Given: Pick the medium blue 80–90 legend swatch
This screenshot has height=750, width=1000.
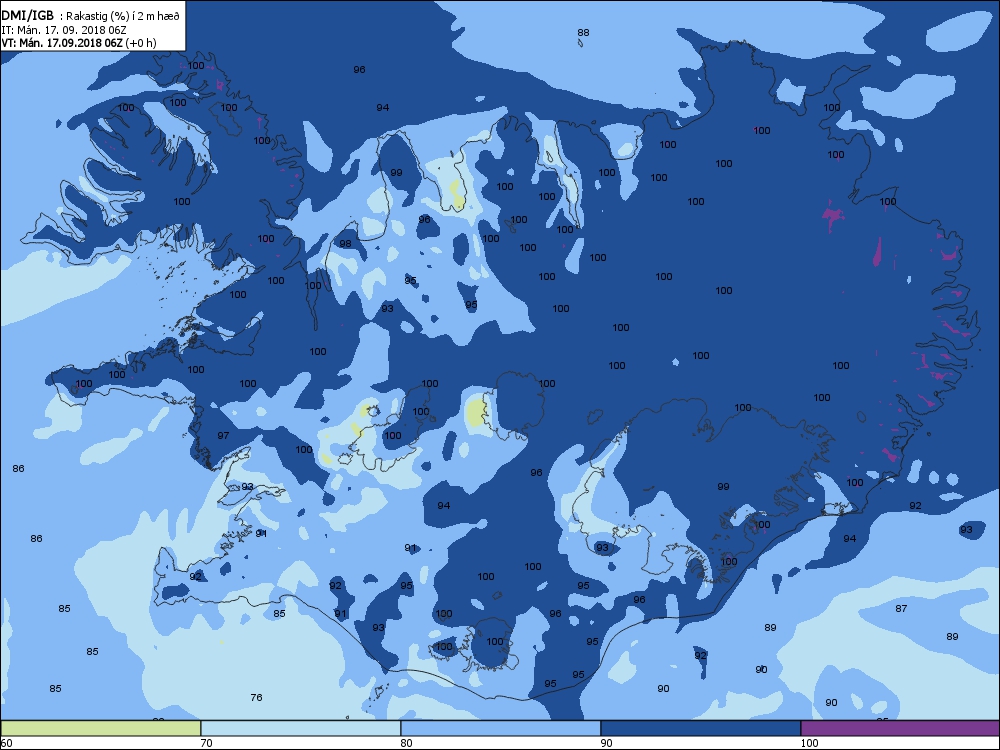Looking at the screenshot, I should (x=501, y=728).
